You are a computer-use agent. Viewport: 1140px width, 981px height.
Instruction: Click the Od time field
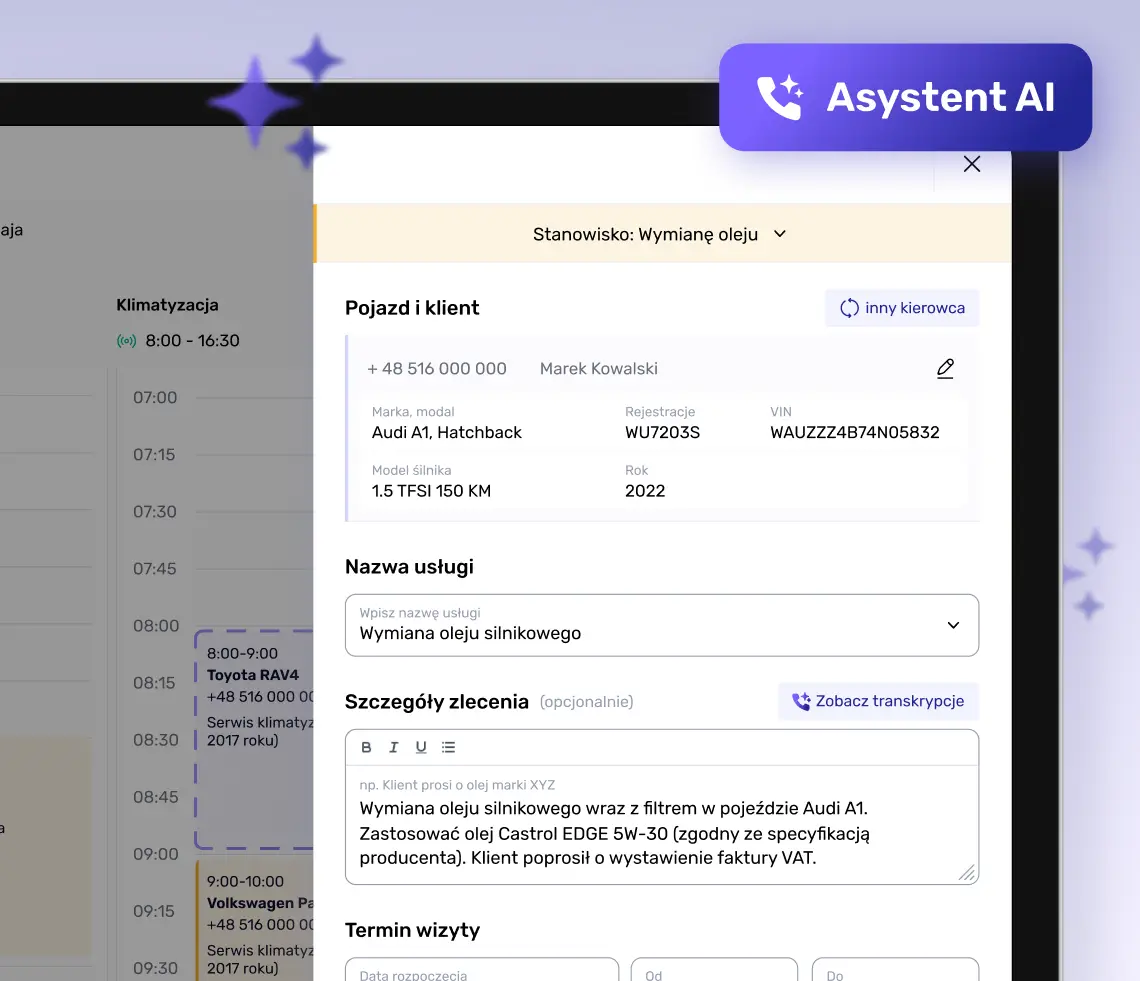coord(714,970)
